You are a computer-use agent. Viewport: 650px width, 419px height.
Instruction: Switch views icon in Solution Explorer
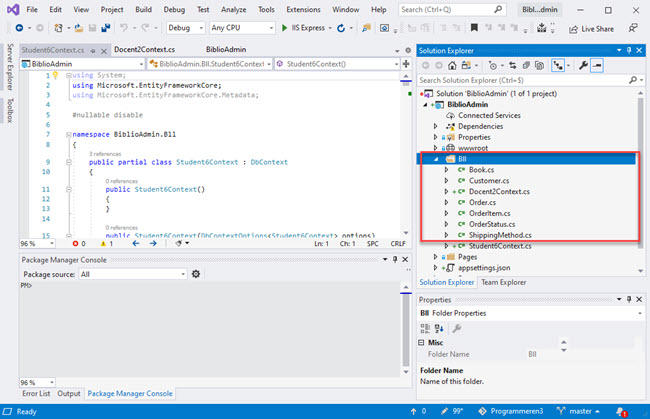[x=466, y=65]
